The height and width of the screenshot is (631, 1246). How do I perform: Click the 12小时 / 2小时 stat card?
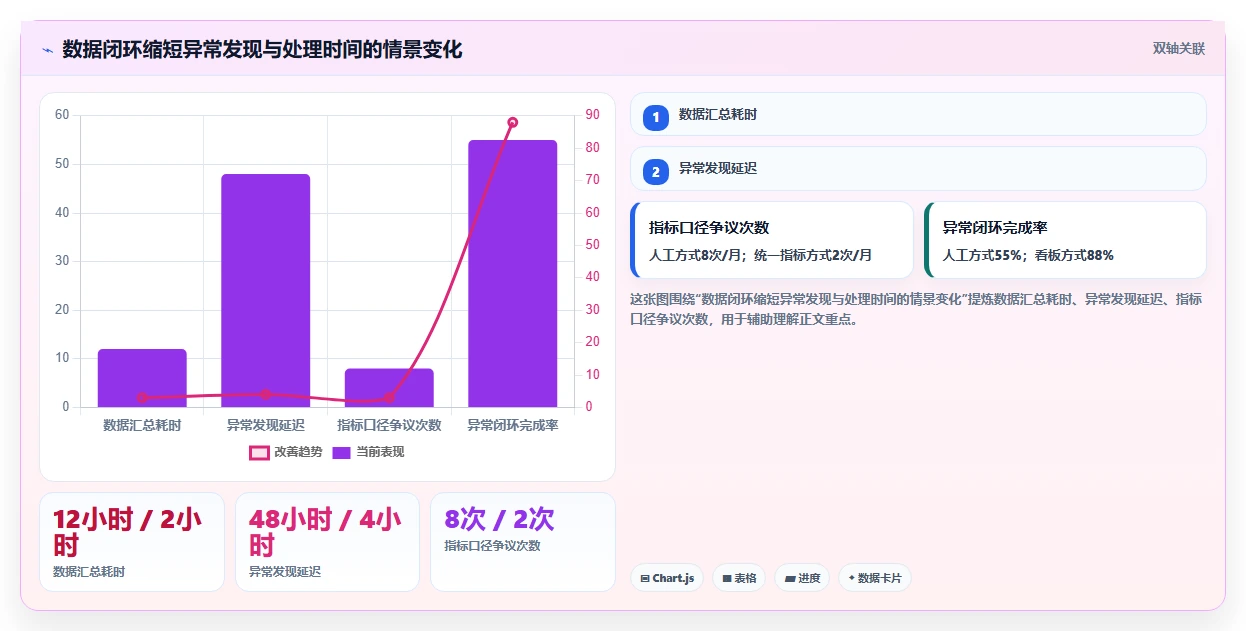pyautogui.click(x=132, y=542)
